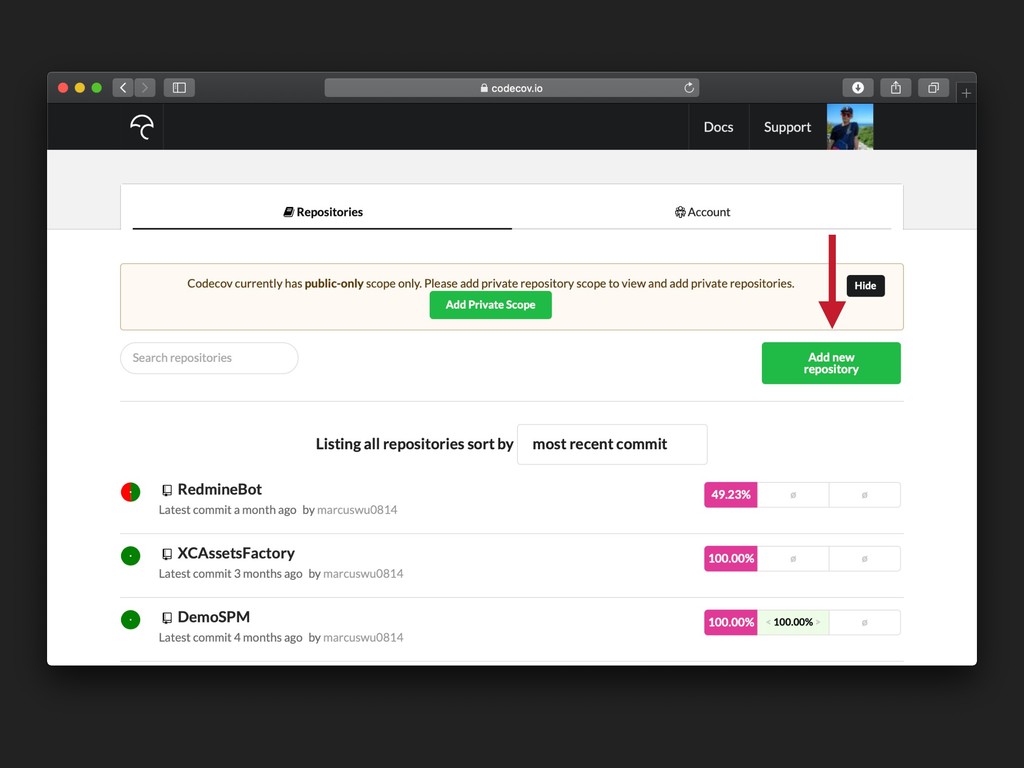Open Safari downloads icon
The image size is (1024, 768).
pos(857,88)
